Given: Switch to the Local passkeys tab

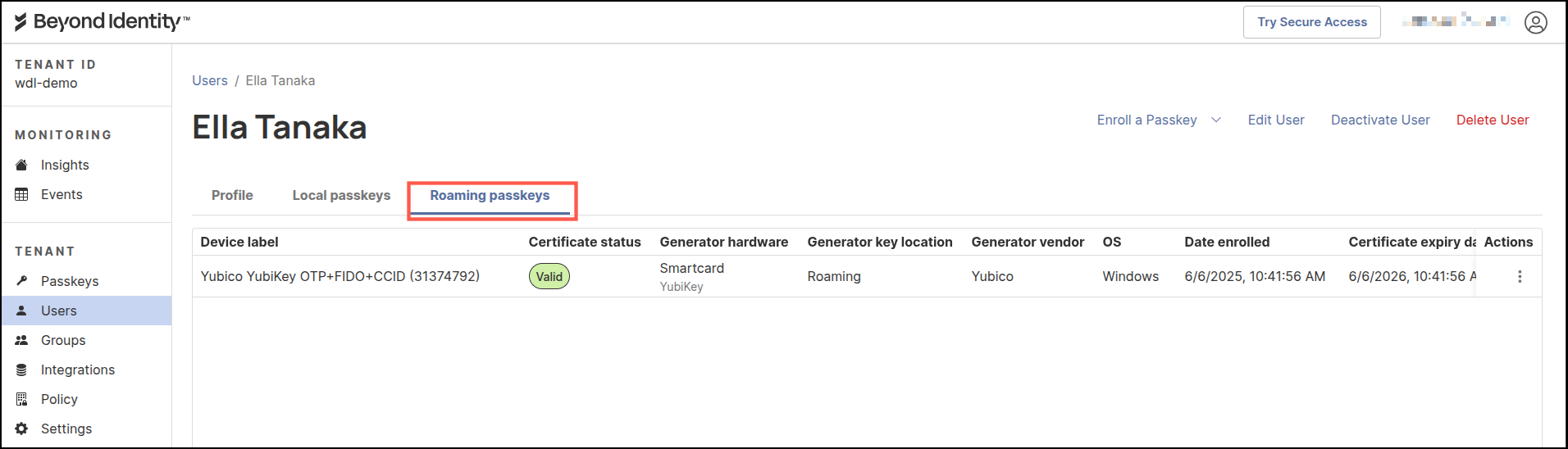Looking at the screenshot, I should [341, 195].
